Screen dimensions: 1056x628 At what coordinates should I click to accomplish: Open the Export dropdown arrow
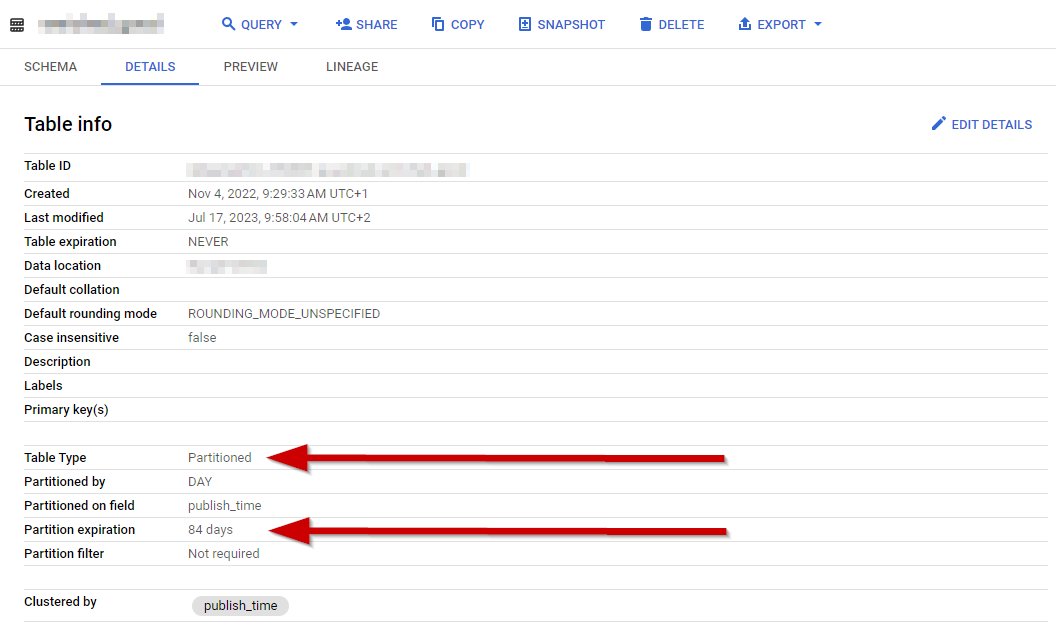pyautogui.click(x=818, y=24)
